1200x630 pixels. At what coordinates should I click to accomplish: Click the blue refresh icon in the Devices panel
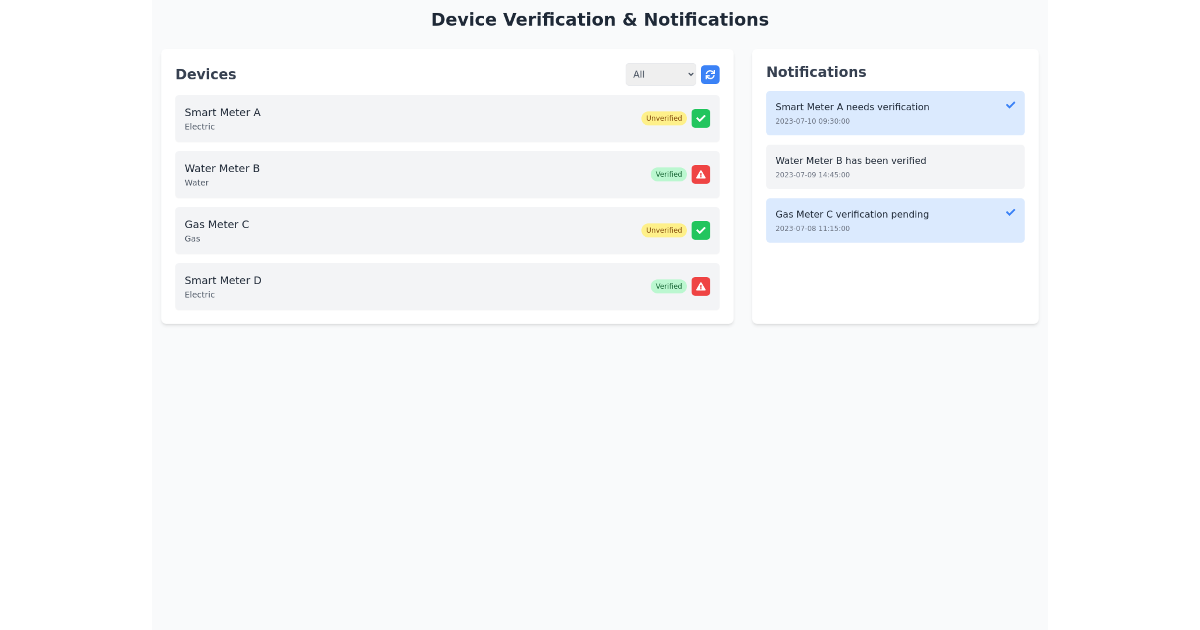click(710, 74)
